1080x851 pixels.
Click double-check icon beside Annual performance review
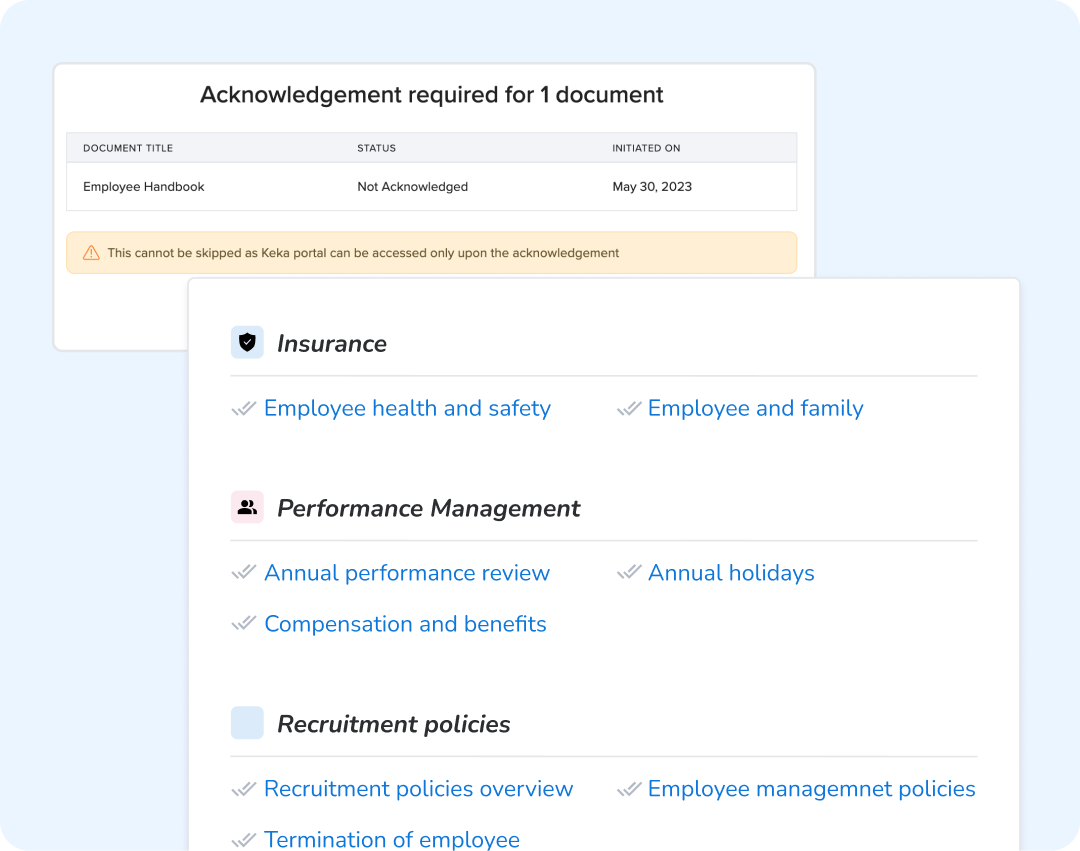244,572
